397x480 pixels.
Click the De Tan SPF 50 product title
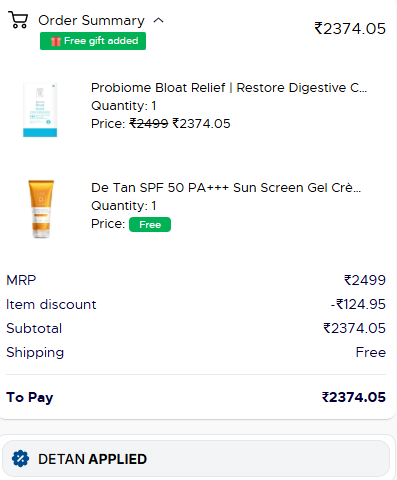click(x=226, y=188)
